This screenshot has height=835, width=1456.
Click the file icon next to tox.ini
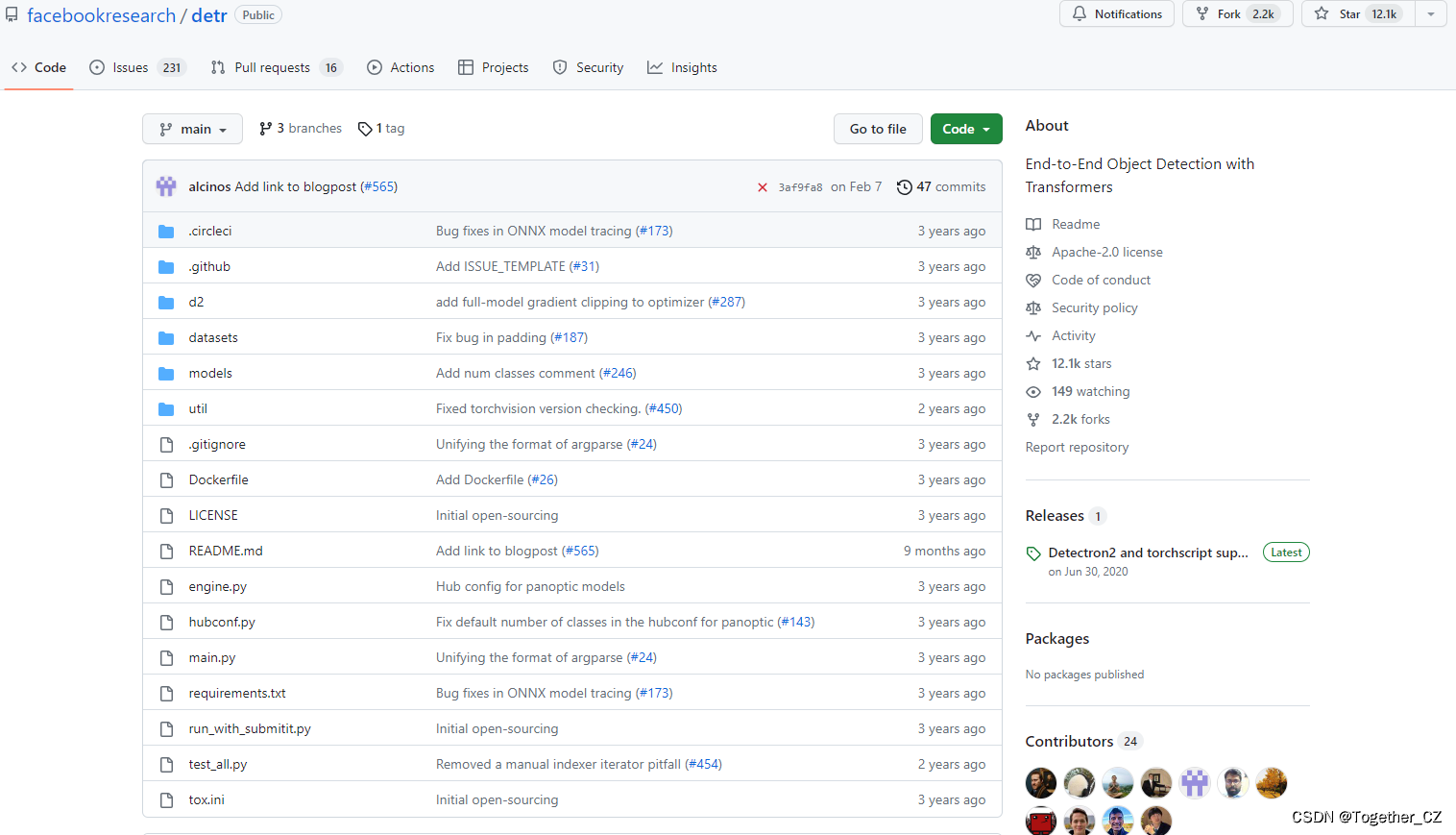pyautogui.click(x=166, y=800)
